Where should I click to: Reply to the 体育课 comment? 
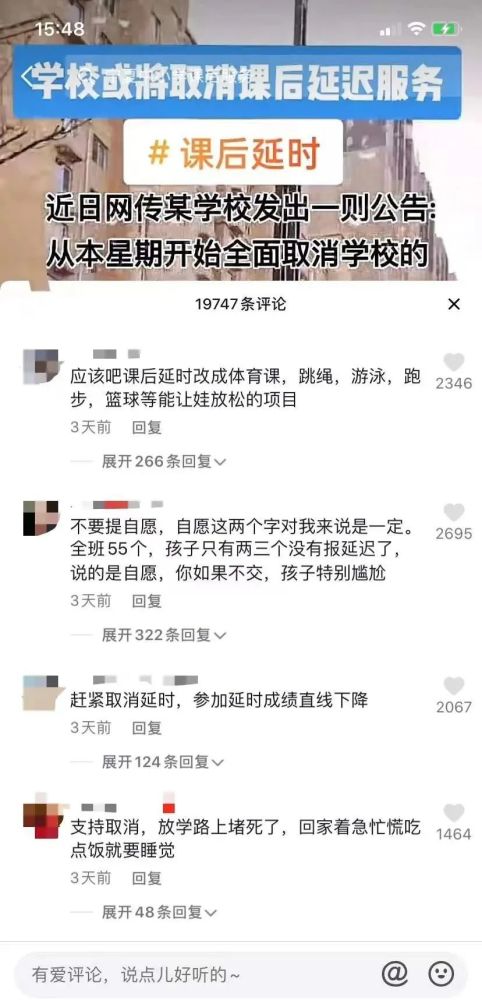(147, 427)
